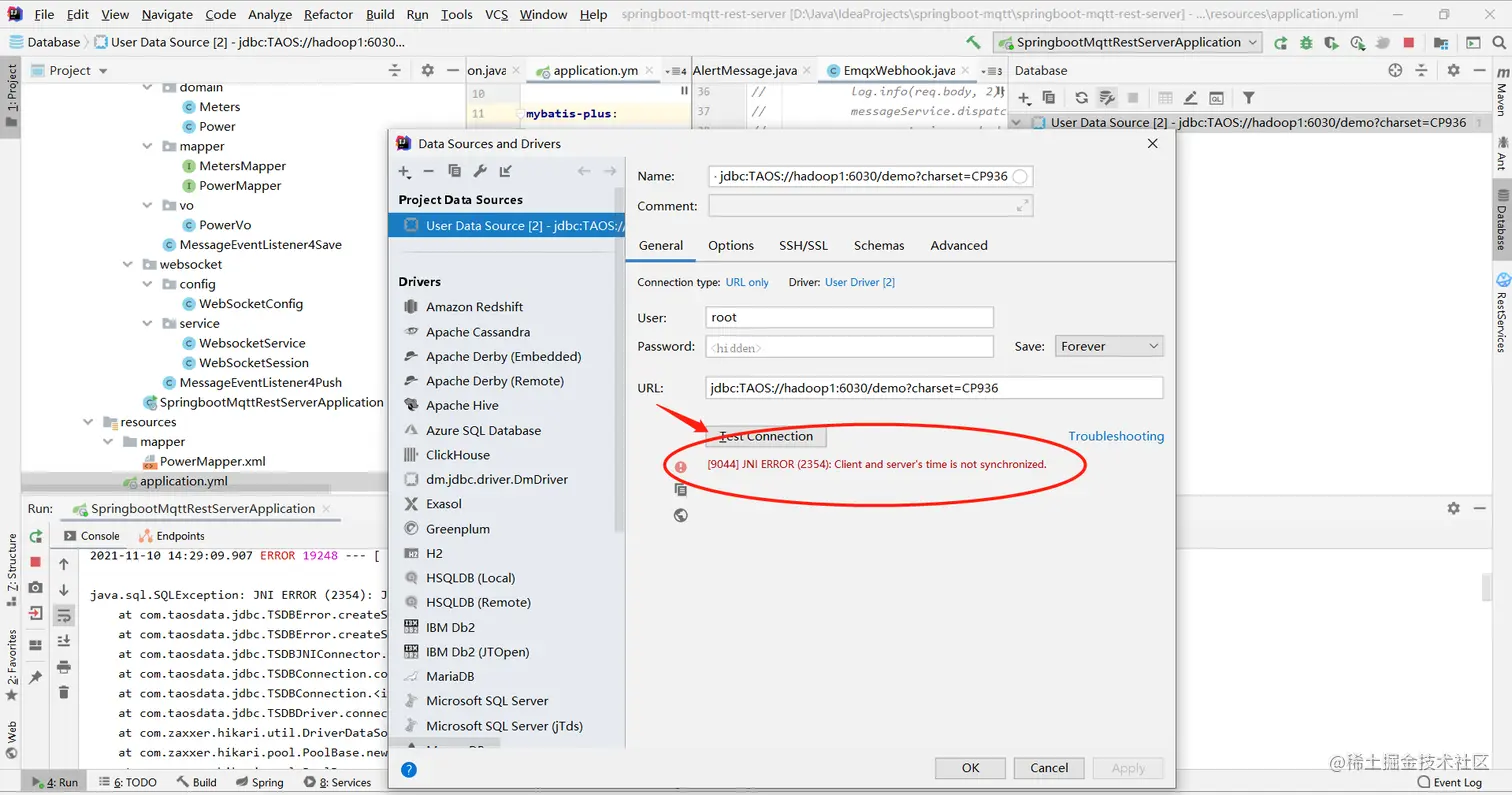
Task: Switch to the SSH/SSL tab
Action: pyautogui.click(x=804, y=245)
